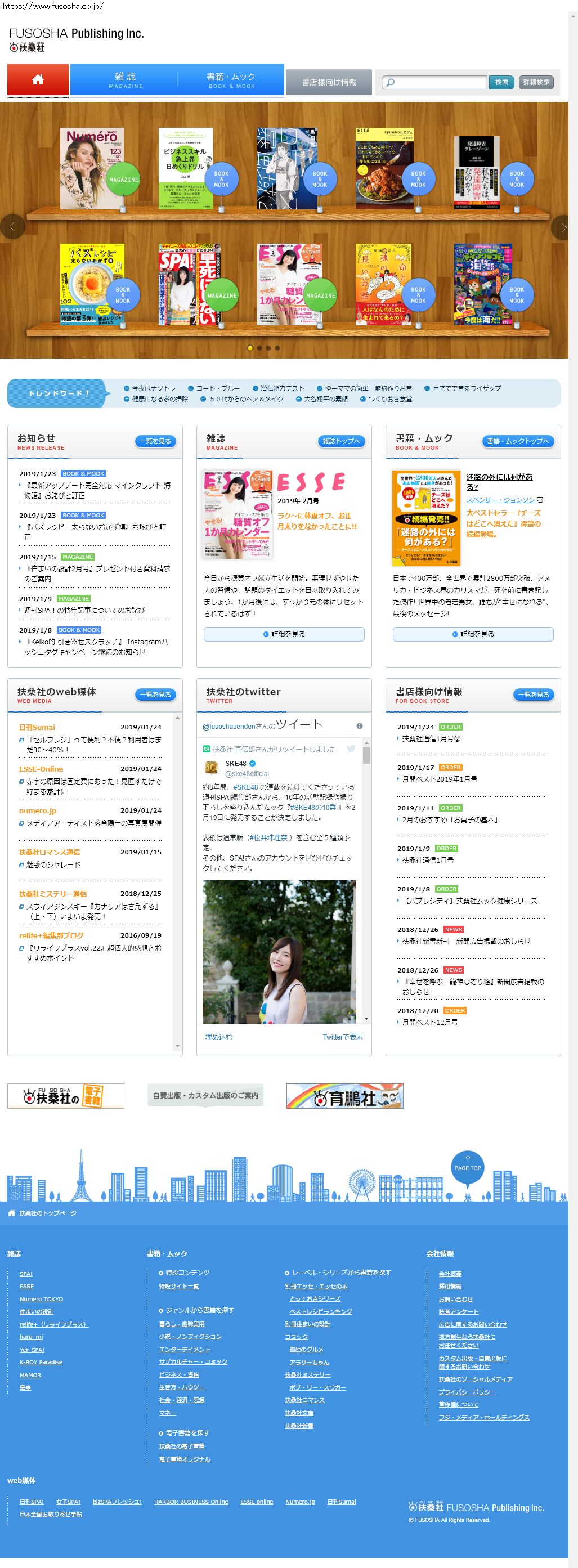This screenshot has width=578, height=1568.
Task: Click 詳細を見る under 迷路の外には何がある book
Action: 473,634
